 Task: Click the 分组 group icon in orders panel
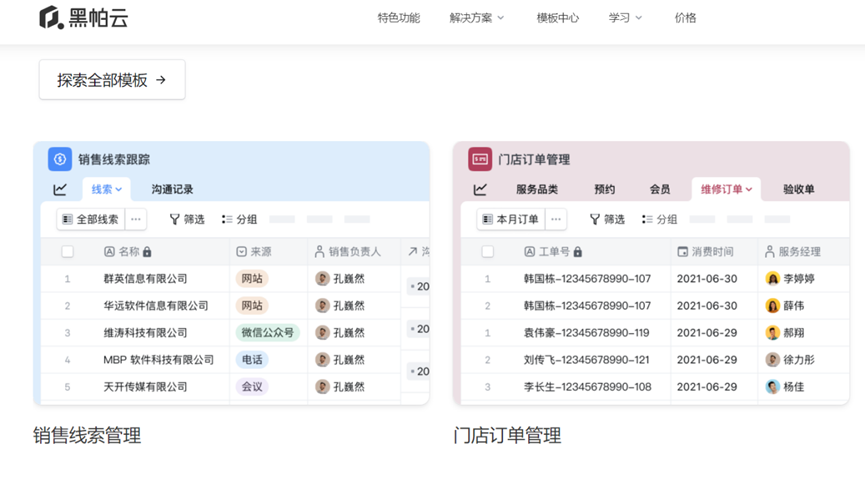tap(647, 219)
